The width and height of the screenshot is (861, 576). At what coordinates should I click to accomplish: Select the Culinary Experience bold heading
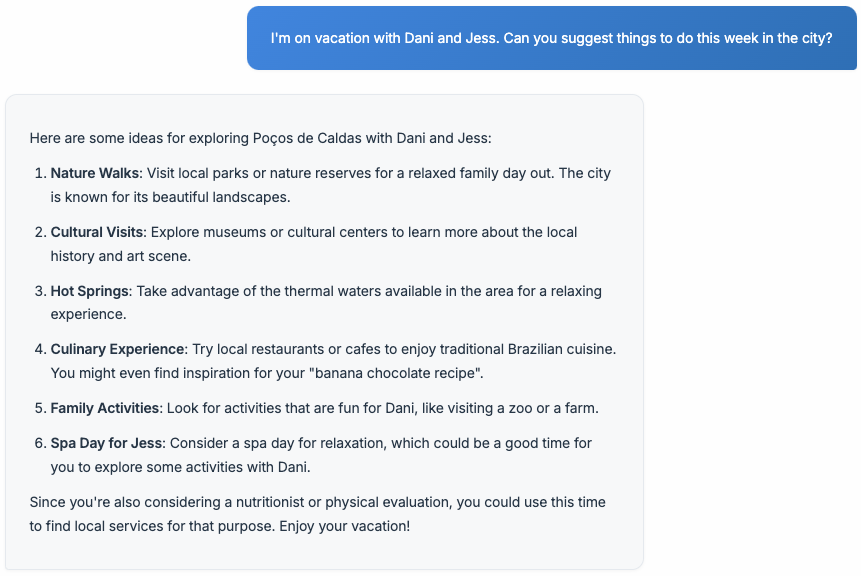pyautogui.click(x=118, y=349)
